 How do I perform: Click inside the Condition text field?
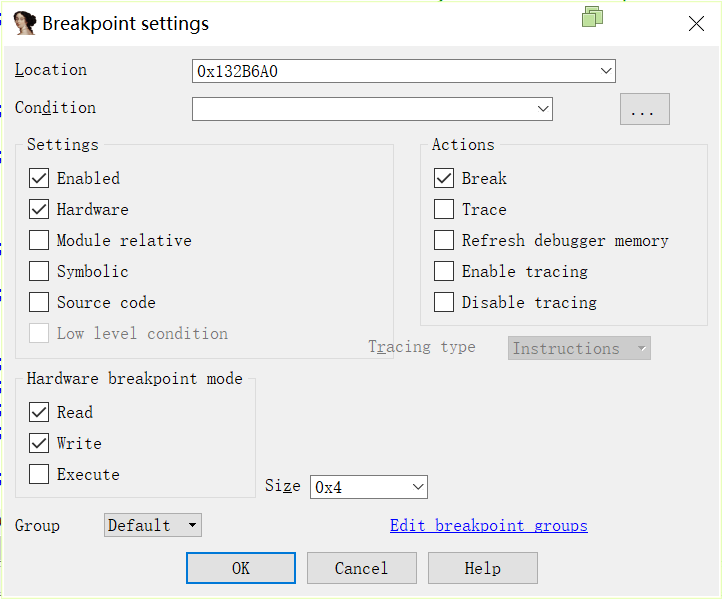click(364, 109)
